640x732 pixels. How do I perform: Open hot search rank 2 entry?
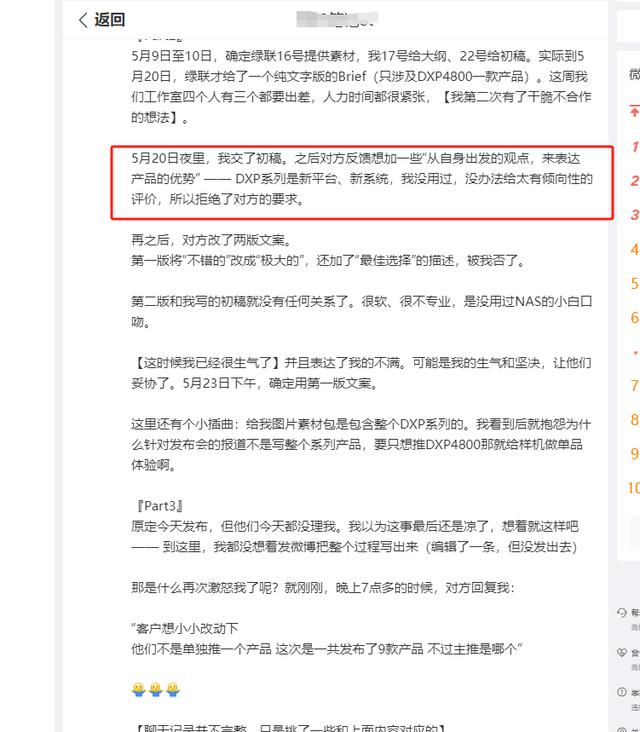pos(635,180)
